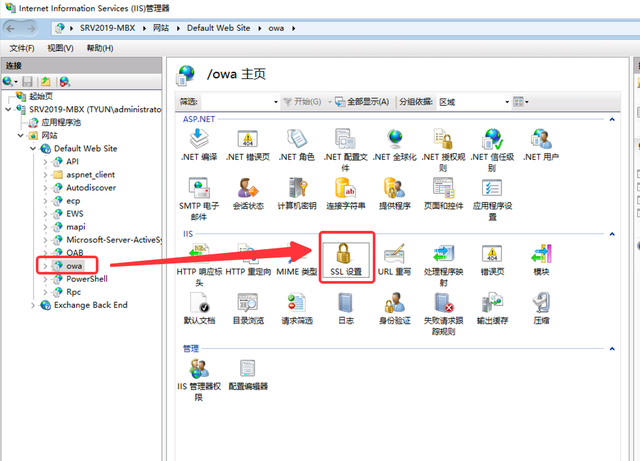Image resolution: width=640 pixels, height=461 pixels.
Task: Open the IIS 错误页 feature
Action: click(x=492, y=260)
